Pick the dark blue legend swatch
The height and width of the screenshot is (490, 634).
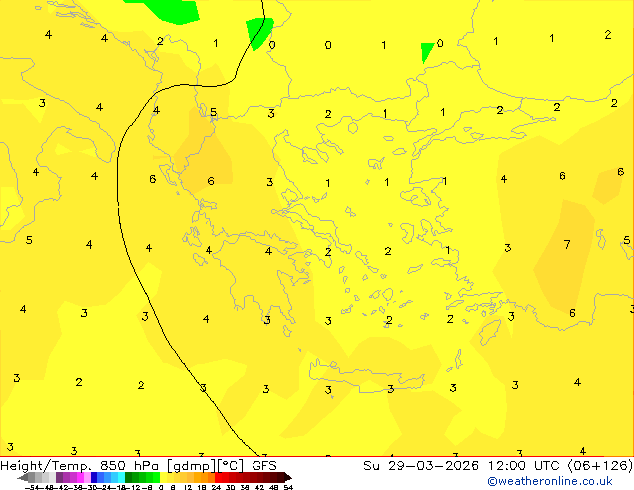[x=94, y=477]
